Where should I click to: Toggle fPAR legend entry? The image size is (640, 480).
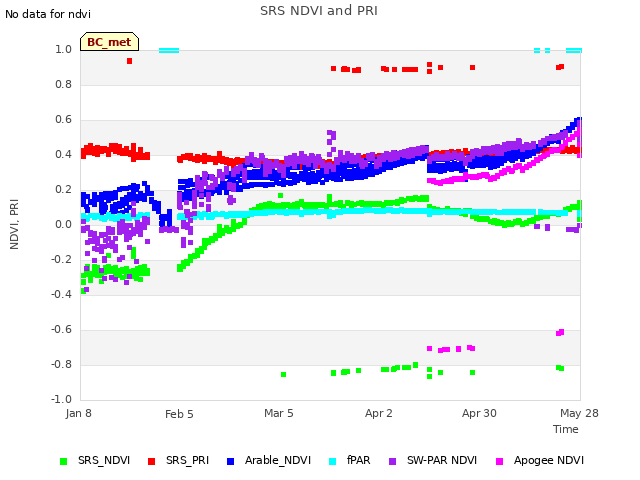(350, 460)
